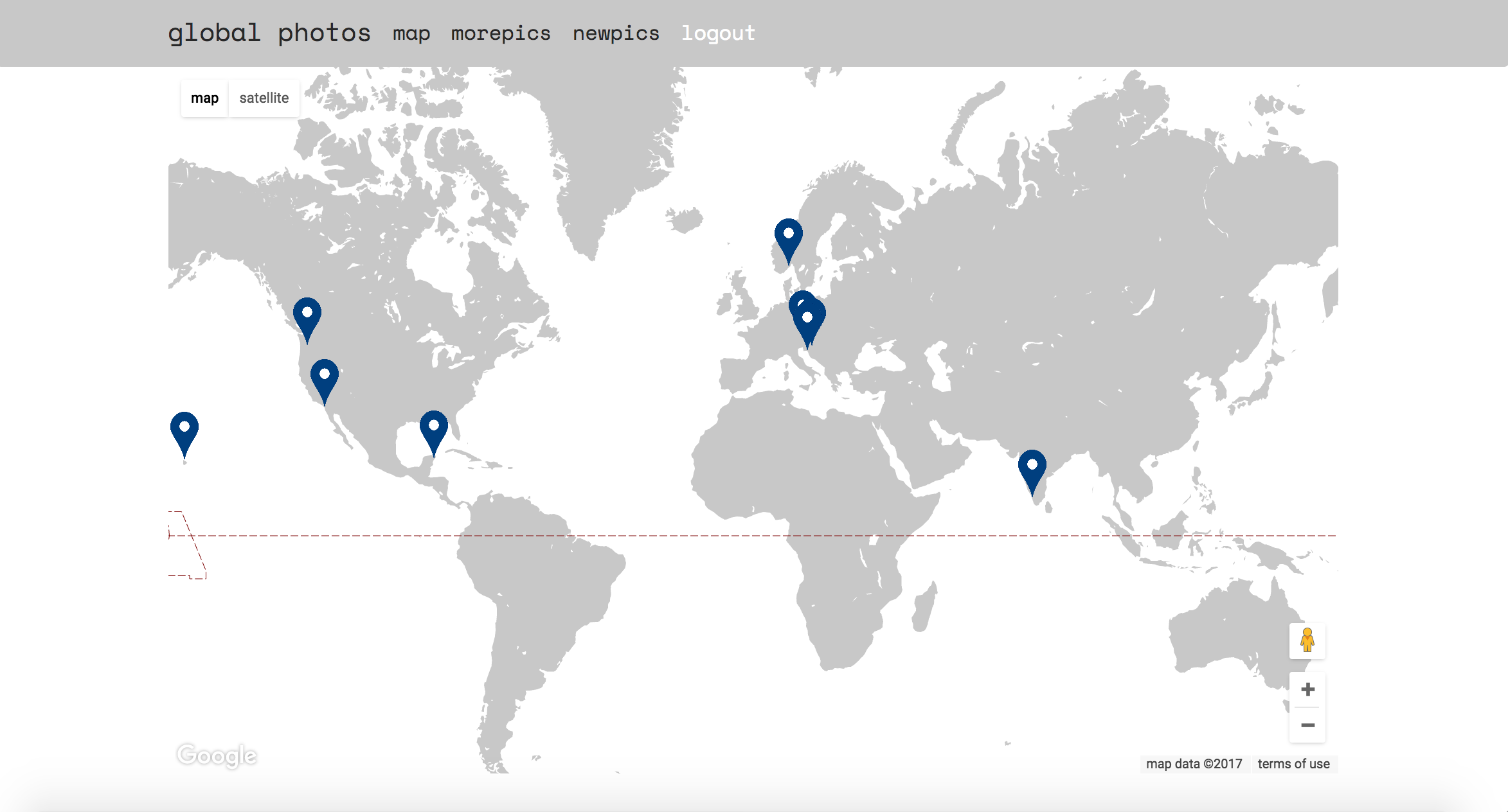Open the terms of use link
1508x812 pixels.
(x=1293, y=764)
